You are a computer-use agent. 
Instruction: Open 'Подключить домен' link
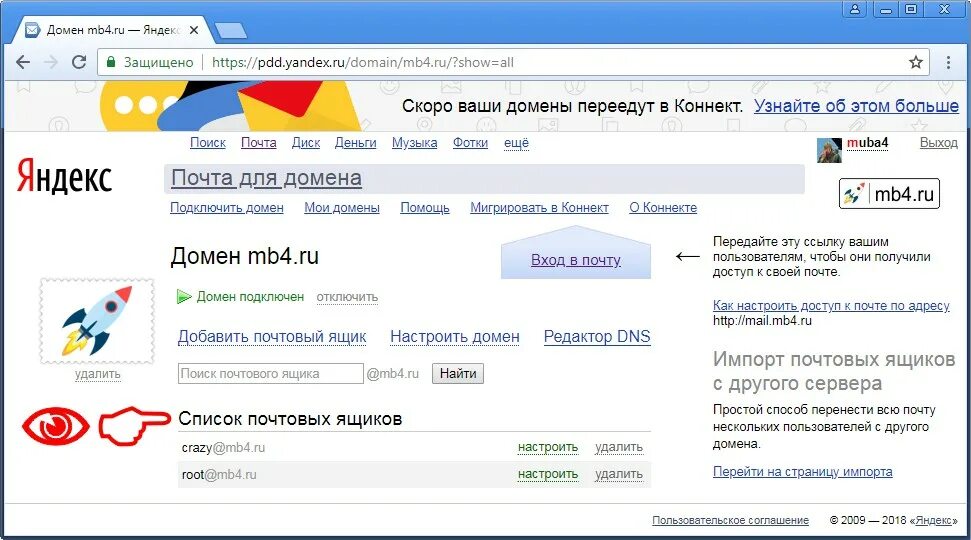point(227,208)
